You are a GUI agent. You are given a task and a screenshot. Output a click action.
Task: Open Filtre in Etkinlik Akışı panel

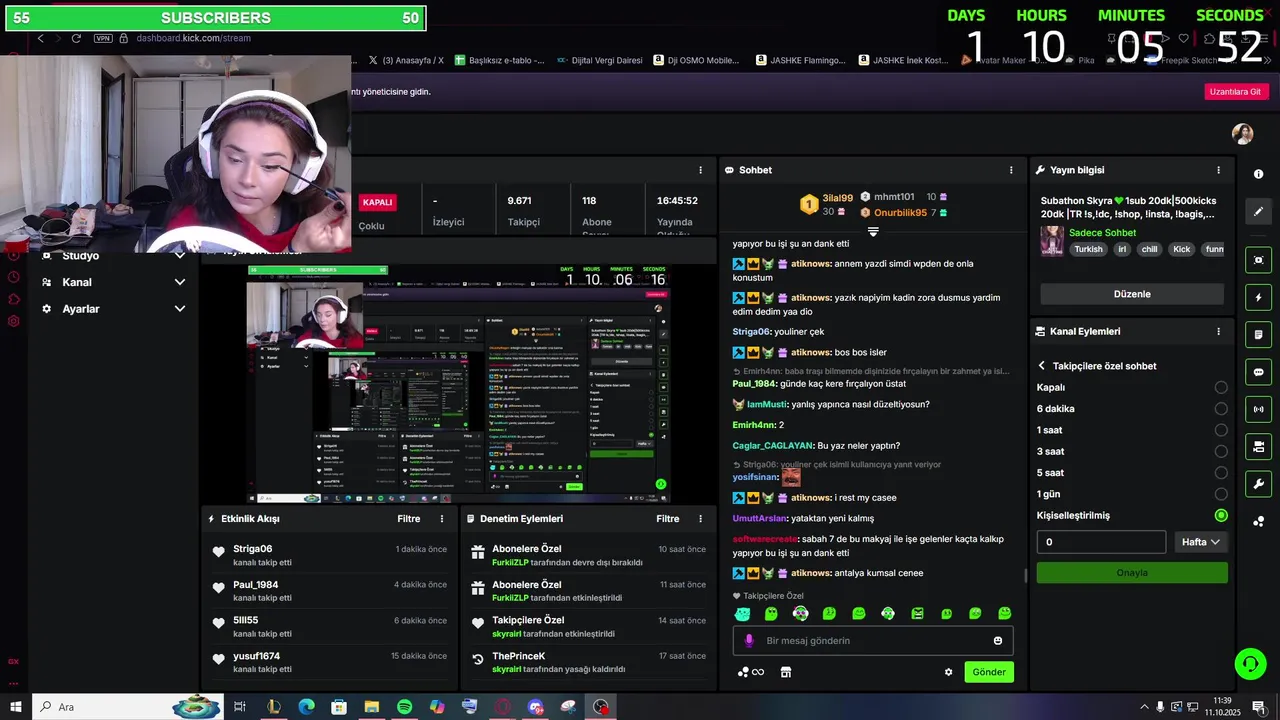(x=408, y=519)
